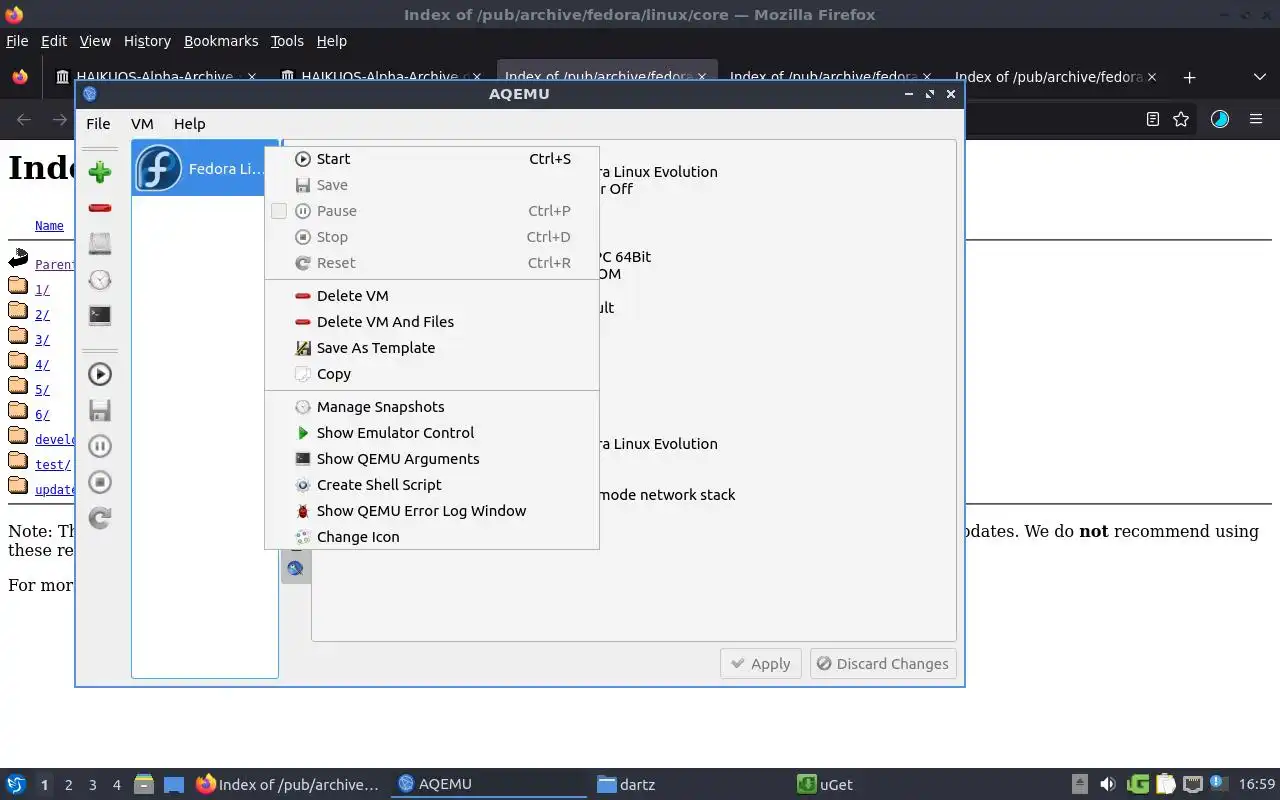Screen dimensions: 1280x800
Task: Switch to workspace 2 in taskbar
Action: [68, 785]
